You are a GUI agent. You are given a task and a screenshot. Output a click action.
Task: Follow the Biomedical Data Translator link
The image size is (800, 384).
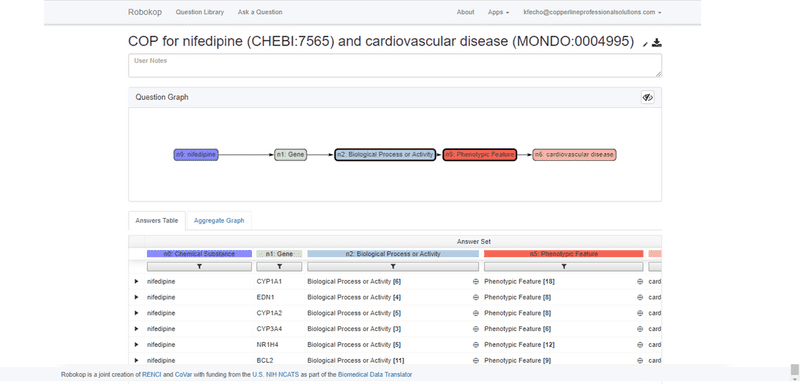375,375
